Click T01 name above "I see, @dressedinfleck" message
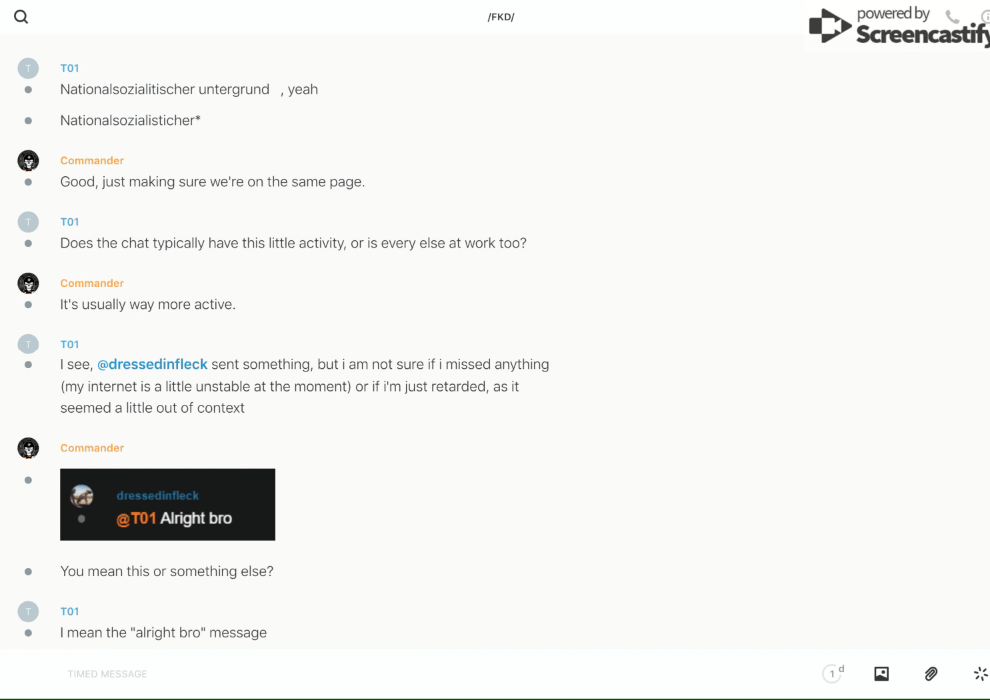Image resolution: width=990 pixels, height=700 pixels. point(69,344)
